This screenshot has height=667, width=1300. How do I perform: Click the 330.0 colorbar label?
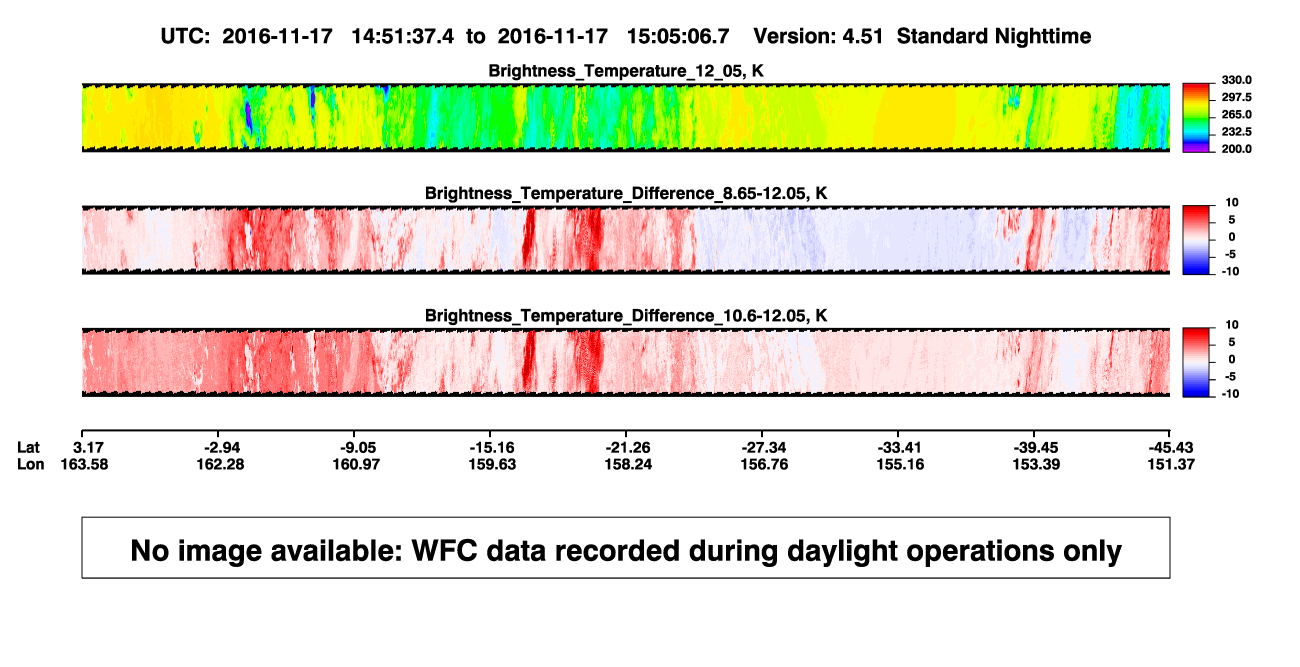(x=1237, y=80)
